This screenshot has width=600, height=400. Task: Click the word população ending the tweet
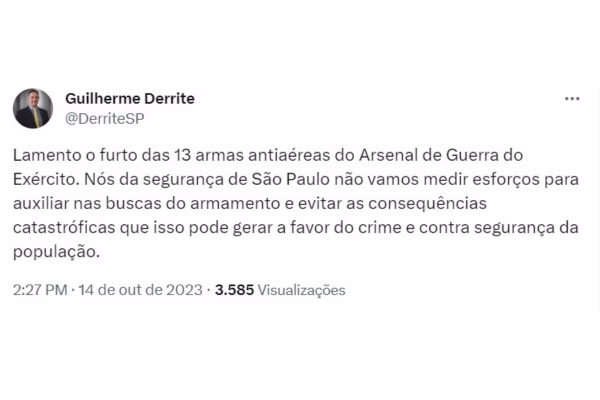pyautogui.click(x=54, y=252)
